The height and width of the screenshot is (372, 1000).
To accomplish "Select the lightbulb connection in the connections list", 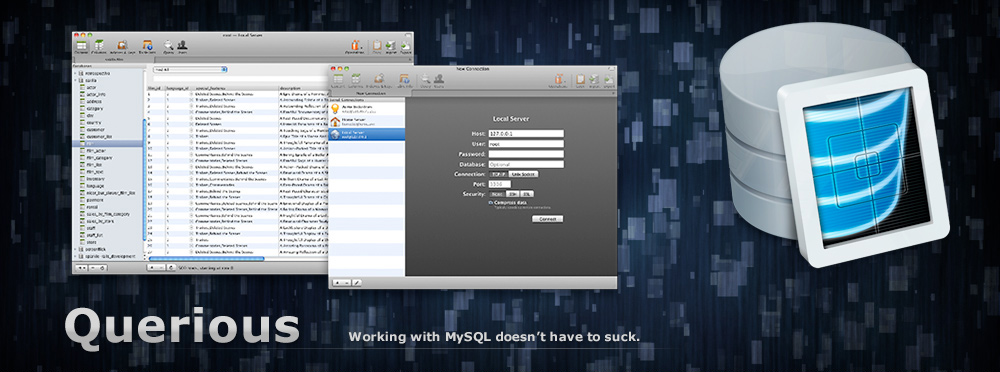I will (x=367, y=109).
